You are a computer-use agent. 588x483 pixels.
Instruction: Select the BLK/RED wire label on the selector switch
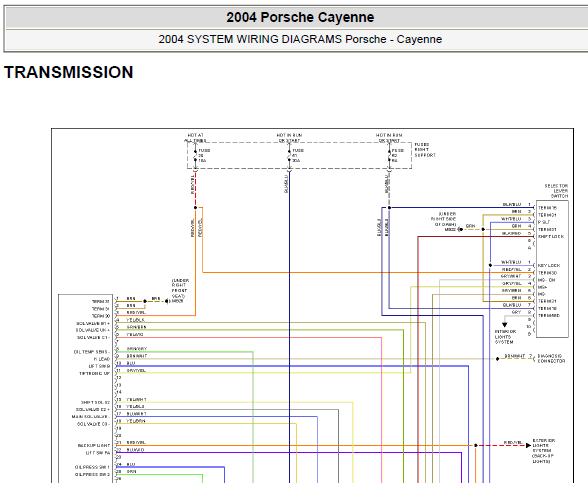(512, 233)
